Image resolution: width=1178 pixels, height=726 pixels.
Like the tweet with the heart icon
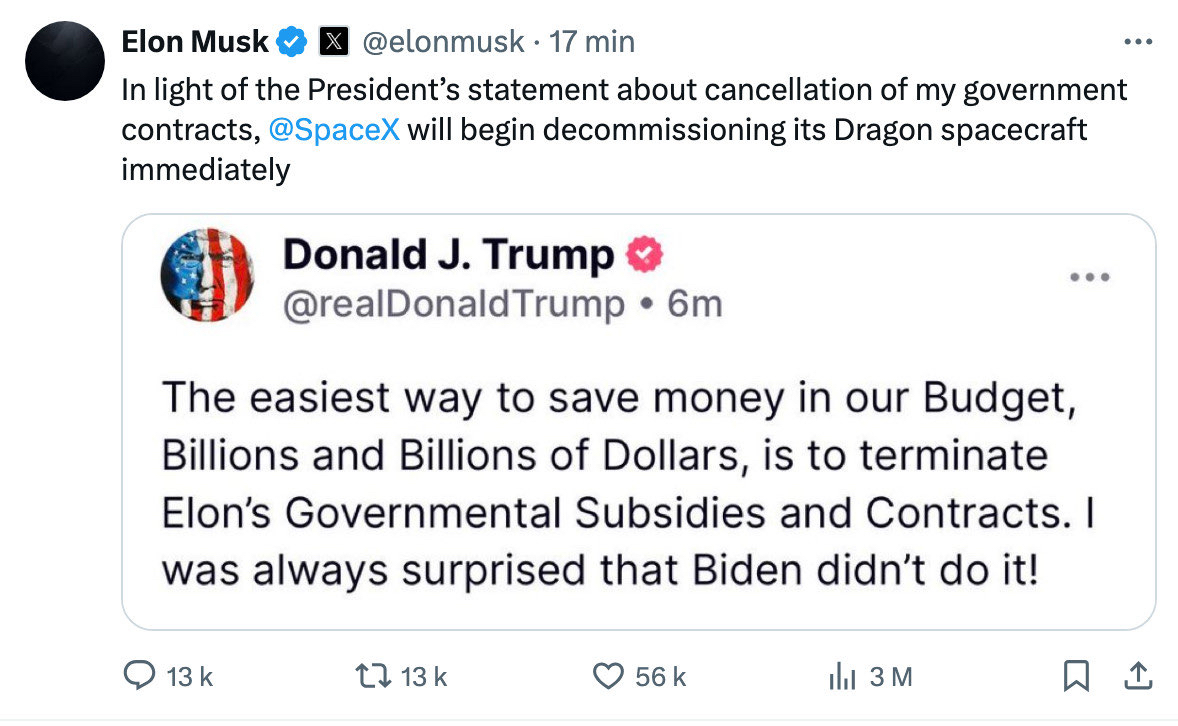[x=609, y=677]
